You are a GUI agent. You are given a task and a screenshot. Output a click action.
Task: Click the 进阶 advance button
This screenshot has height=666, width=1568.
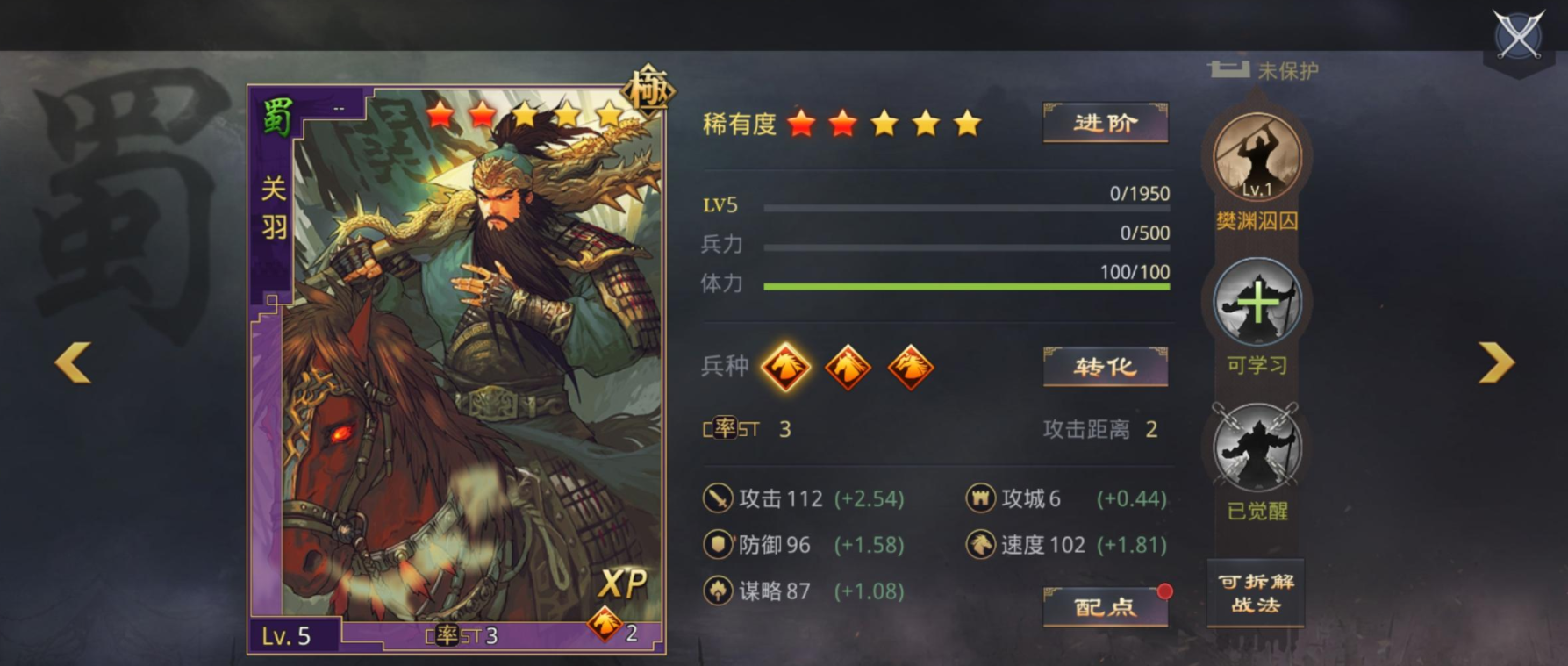[1106, 123]
